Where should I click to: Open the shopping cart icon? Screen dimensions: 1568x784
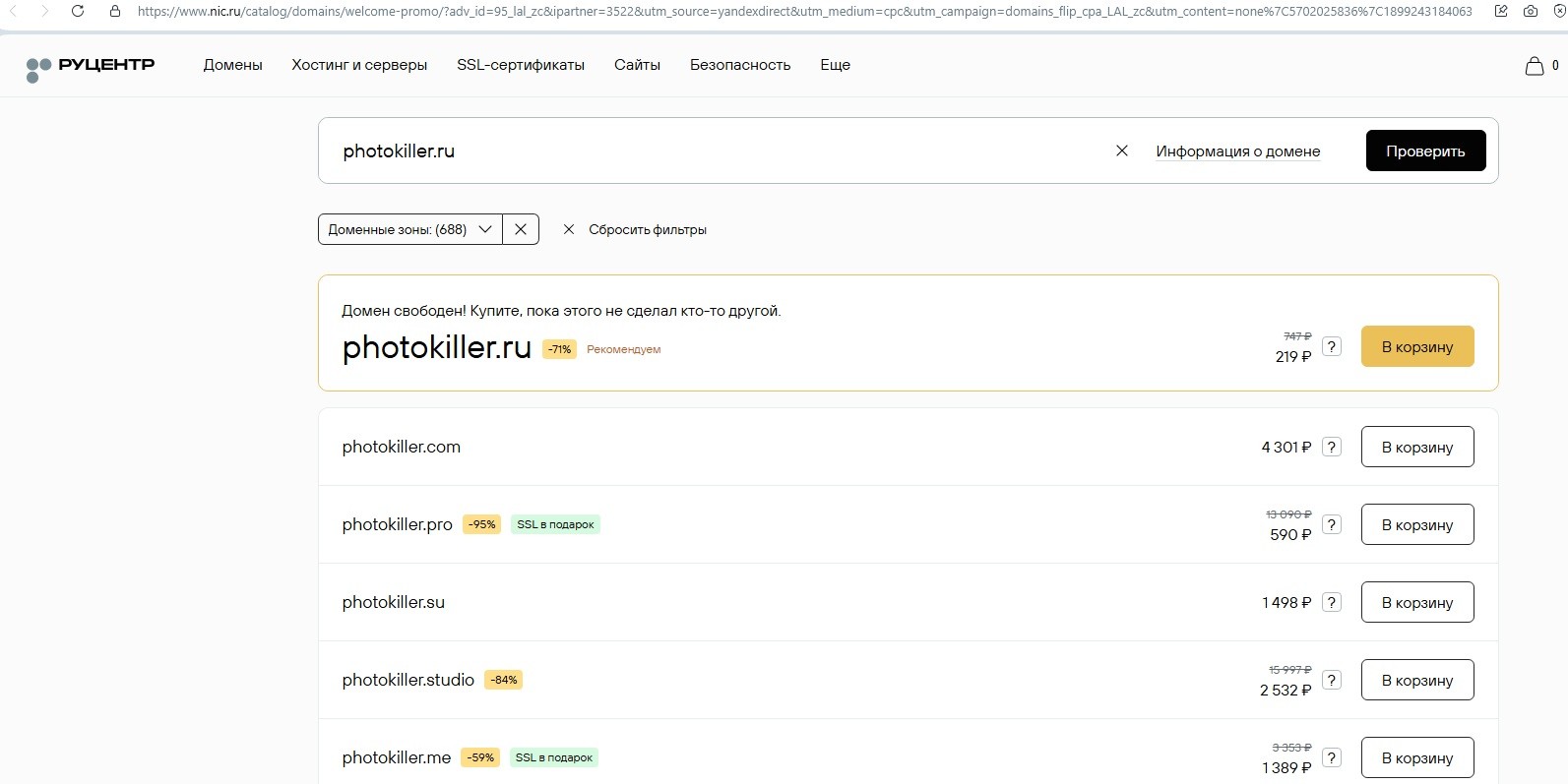pos(1535,66)
